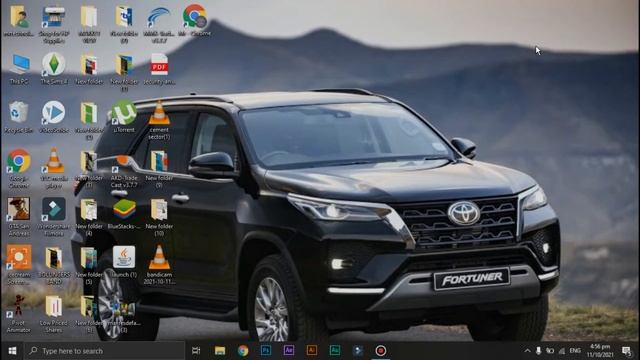
Task: Open network status tray icon
Action: pos(562,351)
